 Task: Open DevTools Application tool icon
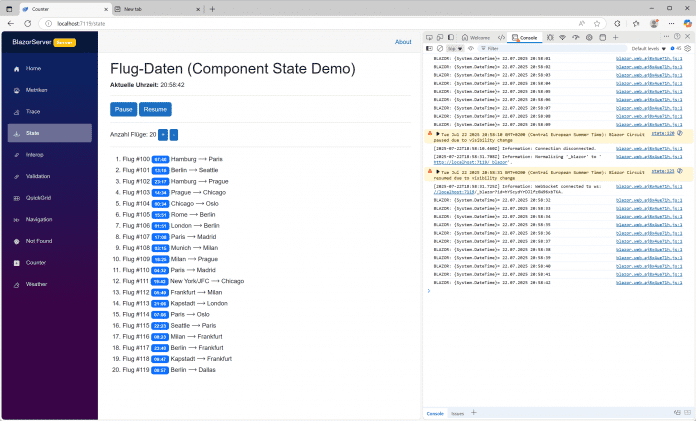coord(602,37)
